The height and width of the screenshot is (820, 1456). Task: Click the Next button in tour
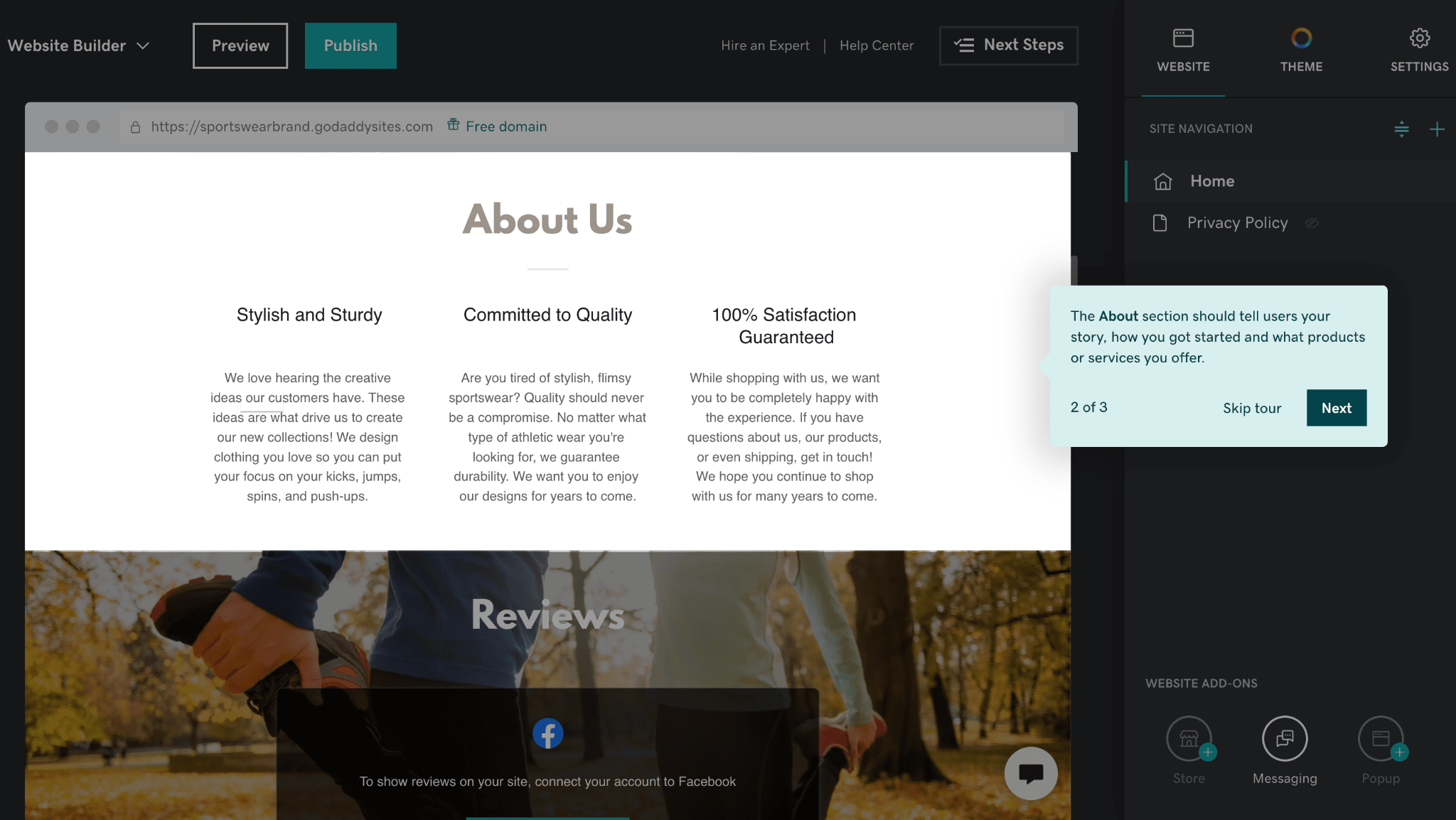(x=1336, y=407)
